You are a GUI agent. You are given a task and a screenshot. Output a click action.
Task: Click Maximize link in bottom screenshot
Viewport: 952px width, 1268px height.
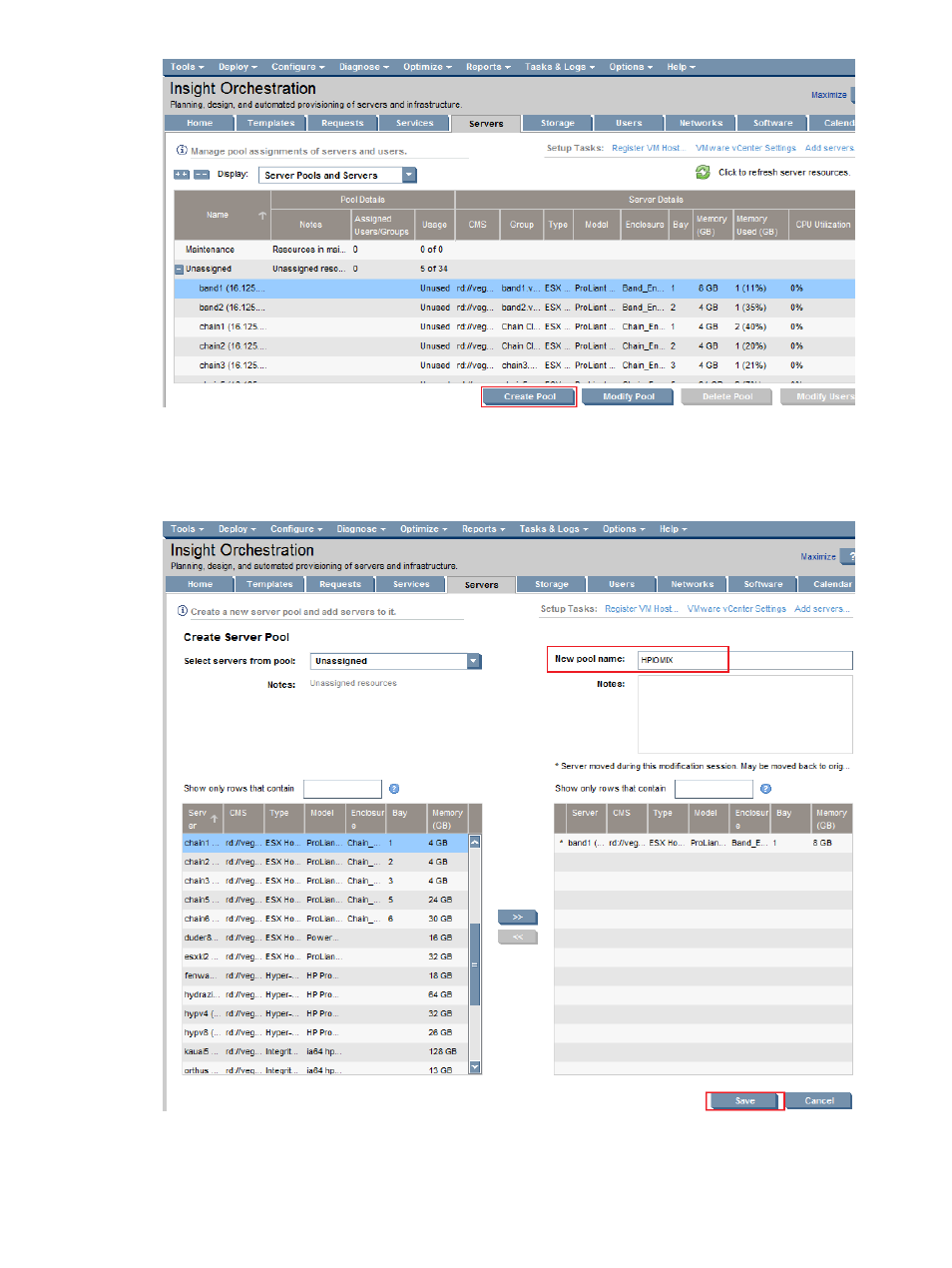[x=818, y=556]
